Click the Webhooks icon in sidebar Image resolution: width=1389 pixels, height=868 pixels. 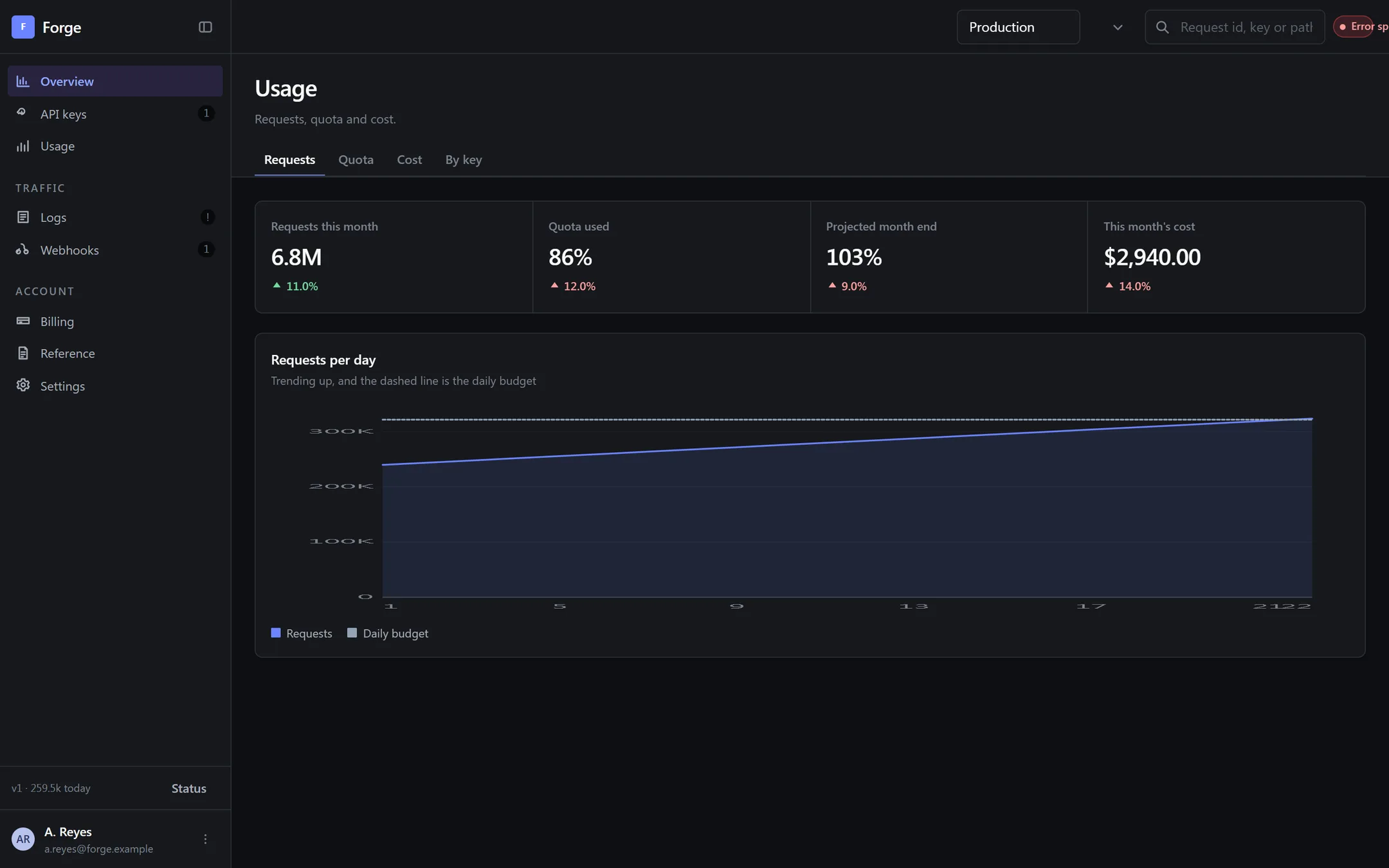tap(23, 249)
